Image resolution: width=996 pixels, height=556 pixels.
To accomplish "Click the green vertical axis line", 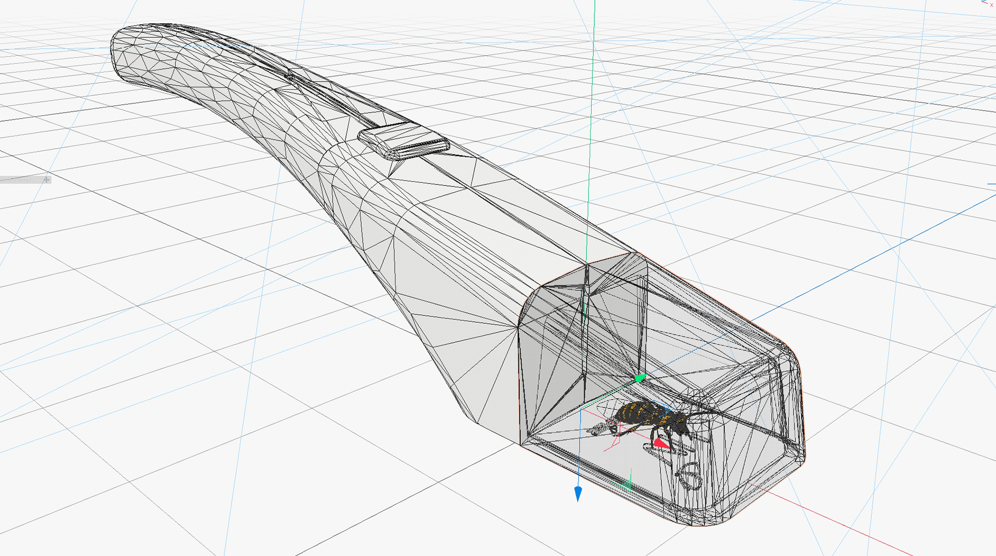I will 591,127.
